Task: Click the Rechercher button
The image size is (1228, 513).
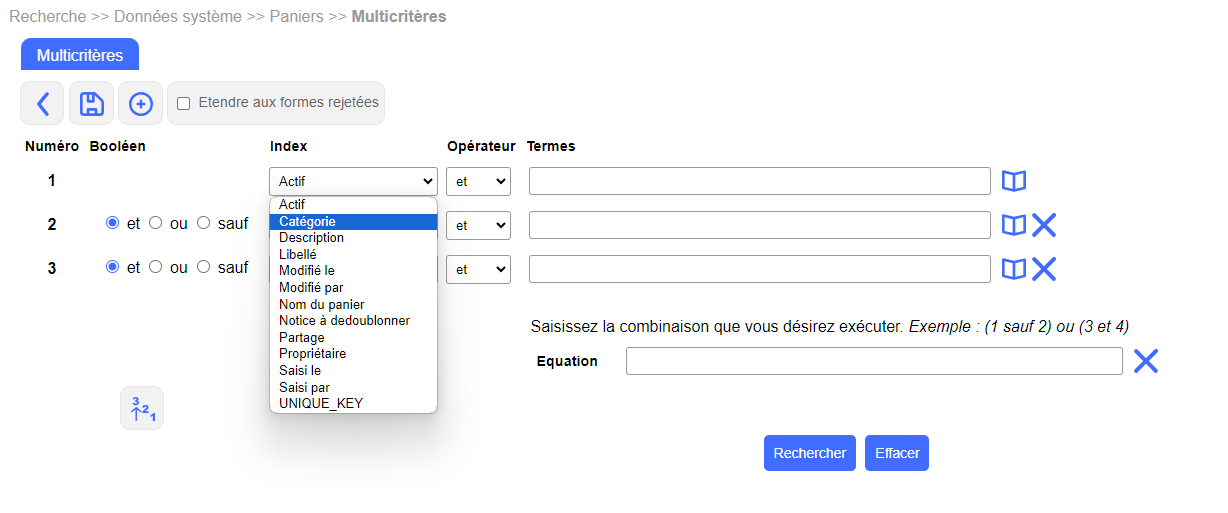Action: (810, 453)
